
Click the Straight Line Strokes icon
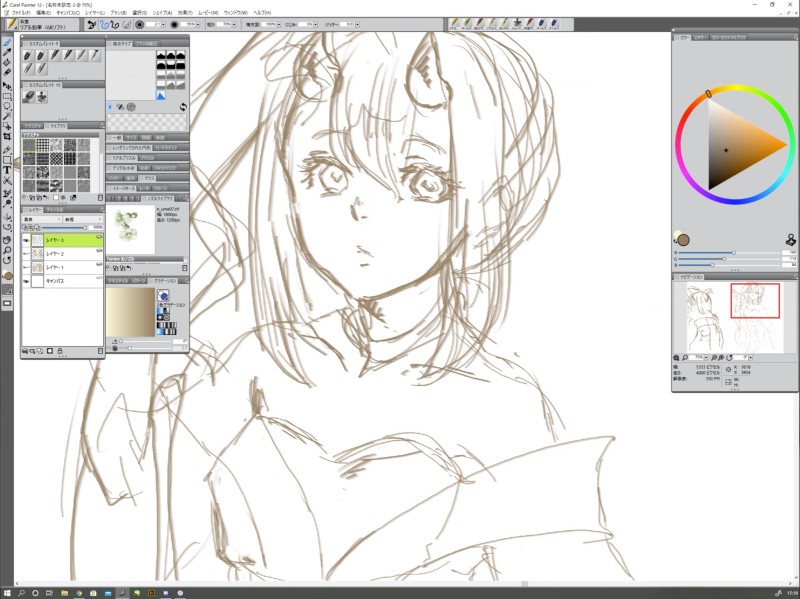(115, 24)
